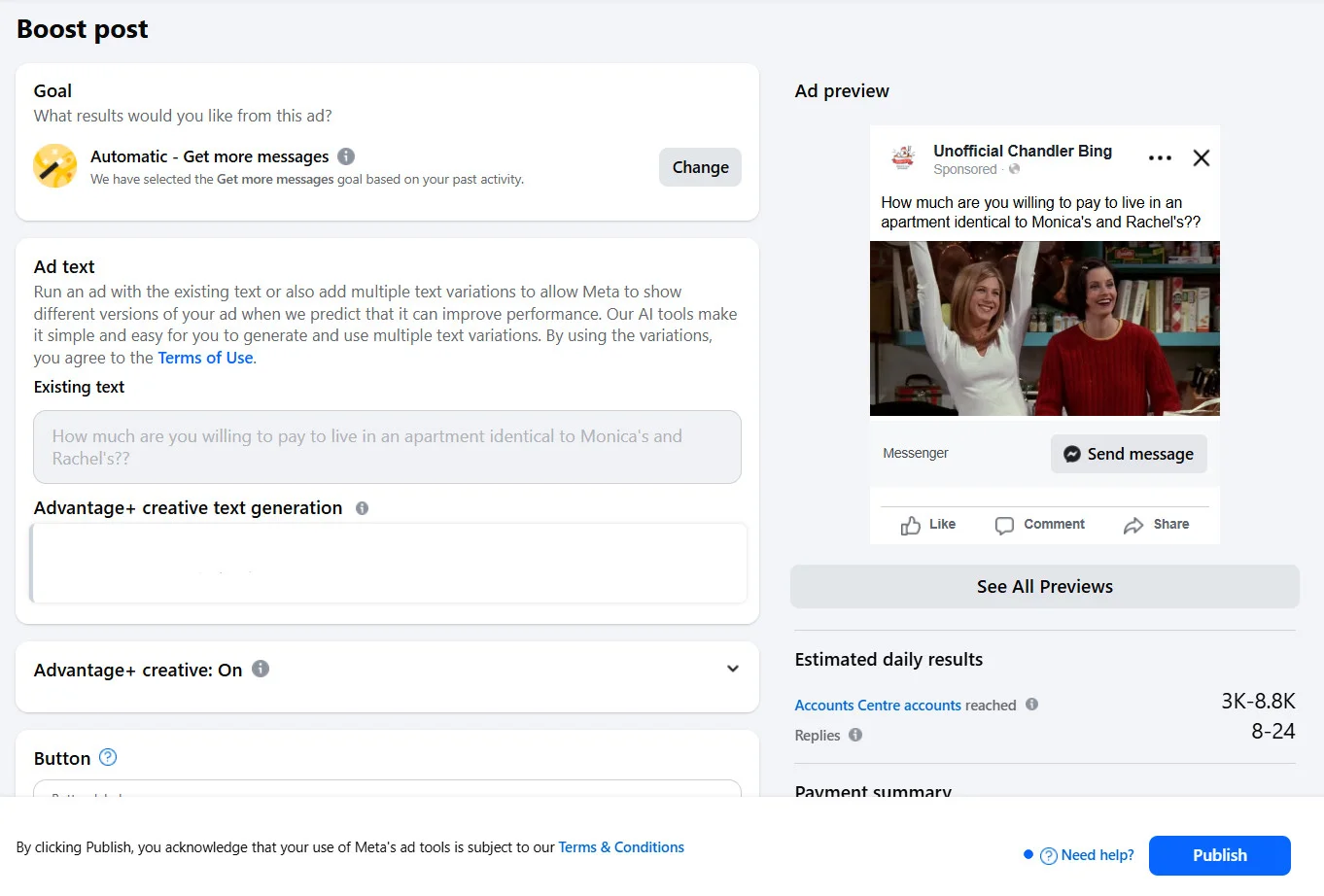Open the Terms & Conditions link
Image resolution: width=1324 pixels, height=896 pixels.
pos(621,846)
